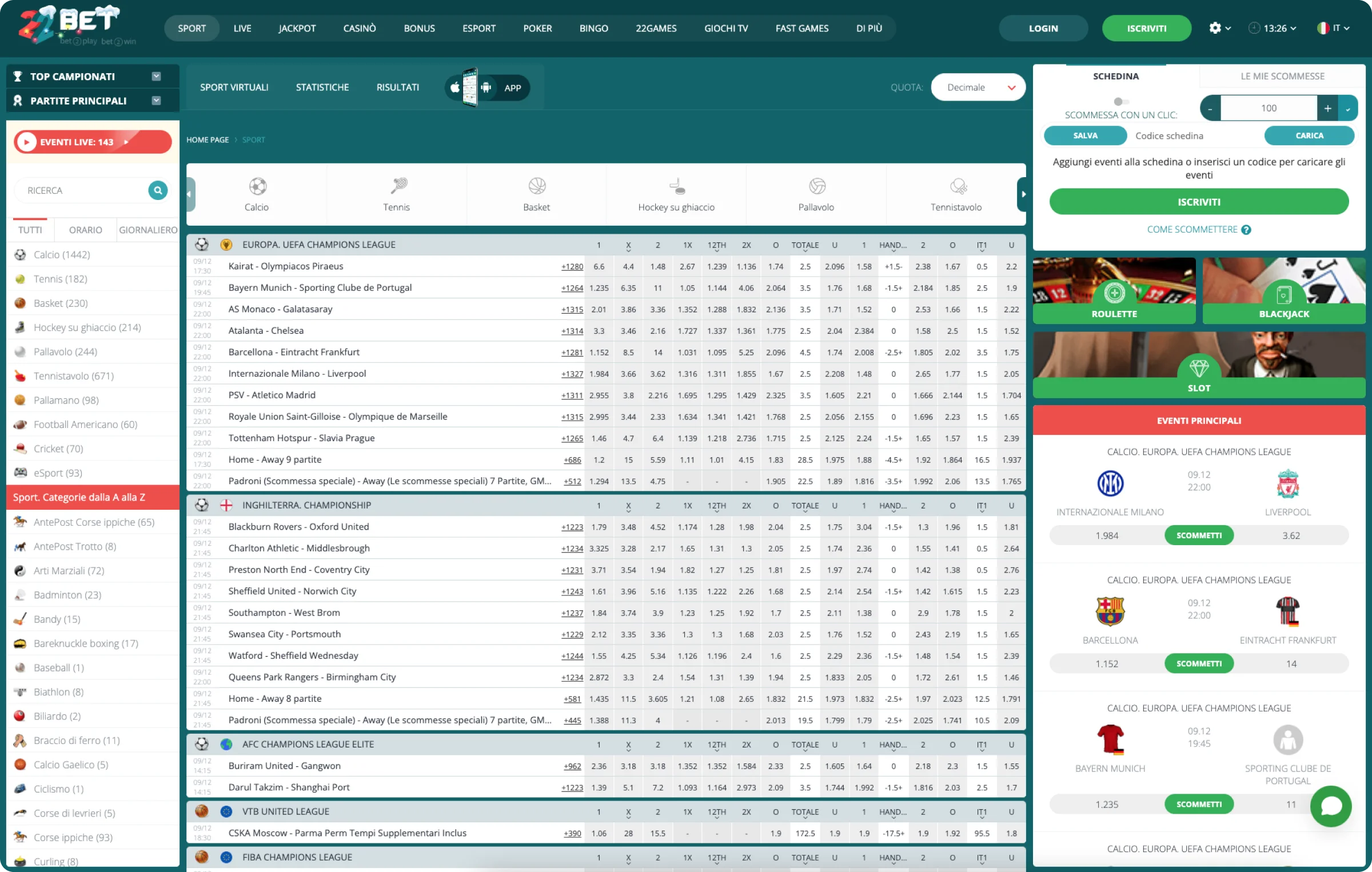Click the Roulette casino thumbnail icon

click(x=1114, y=291)
